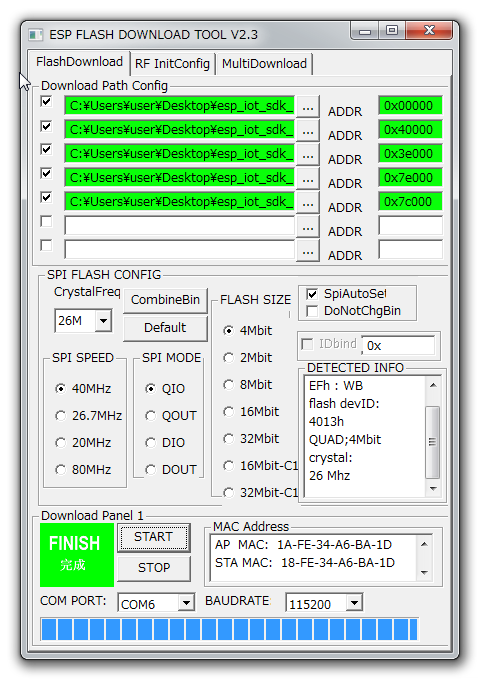Browse file for the 0x7e000 address row

(x=308, y=179)
